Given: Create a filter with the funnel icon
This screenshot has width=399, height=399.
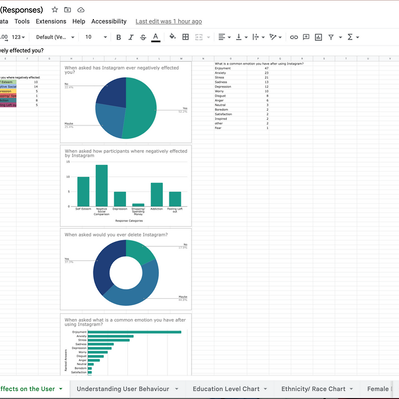Looking at the screenshot, I should pos(331,37).
